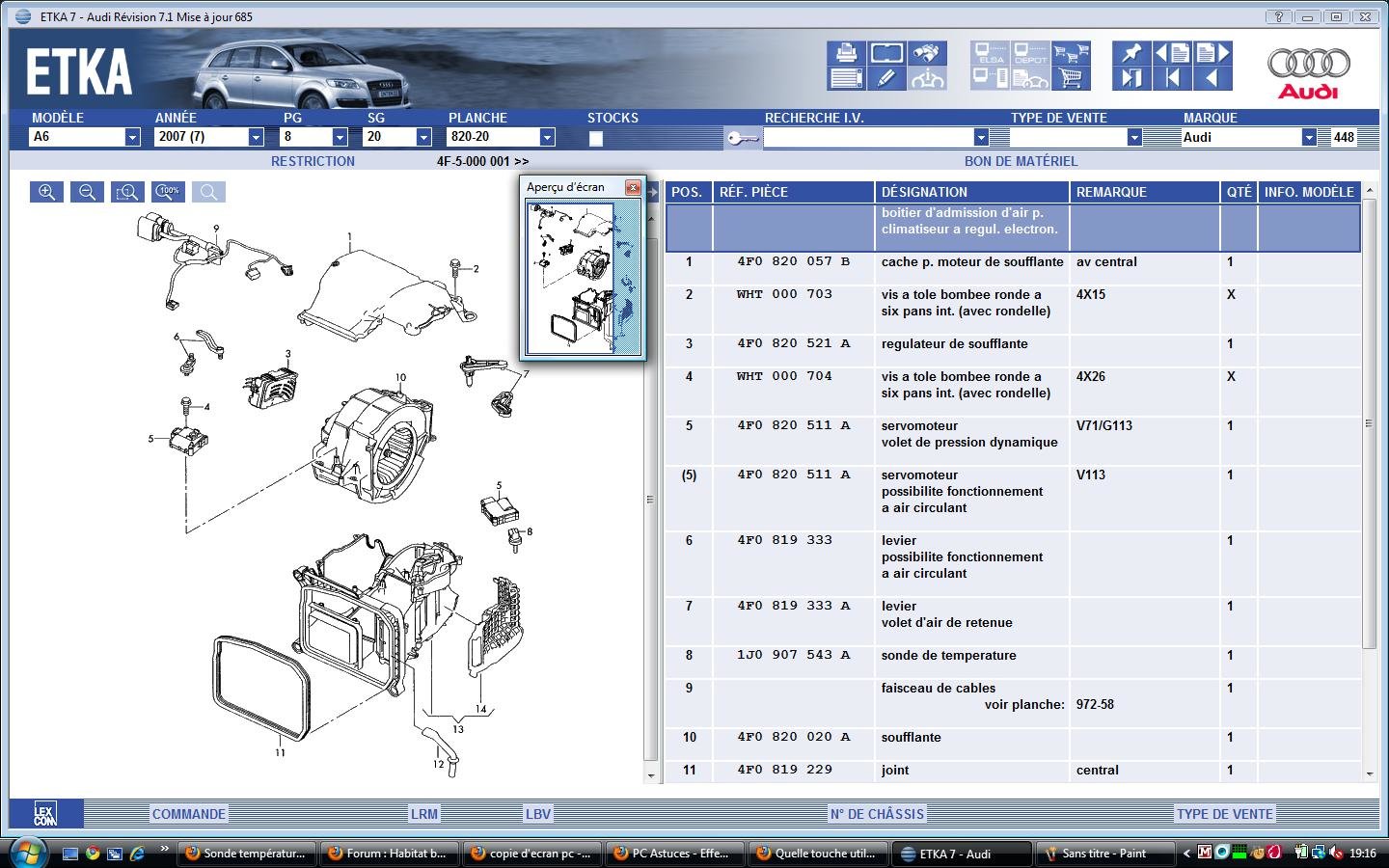Click the collapse arrow beside the POS. header
Image resolution: width=1389 pixels, height=868 pixels.
tap(653, 192)
